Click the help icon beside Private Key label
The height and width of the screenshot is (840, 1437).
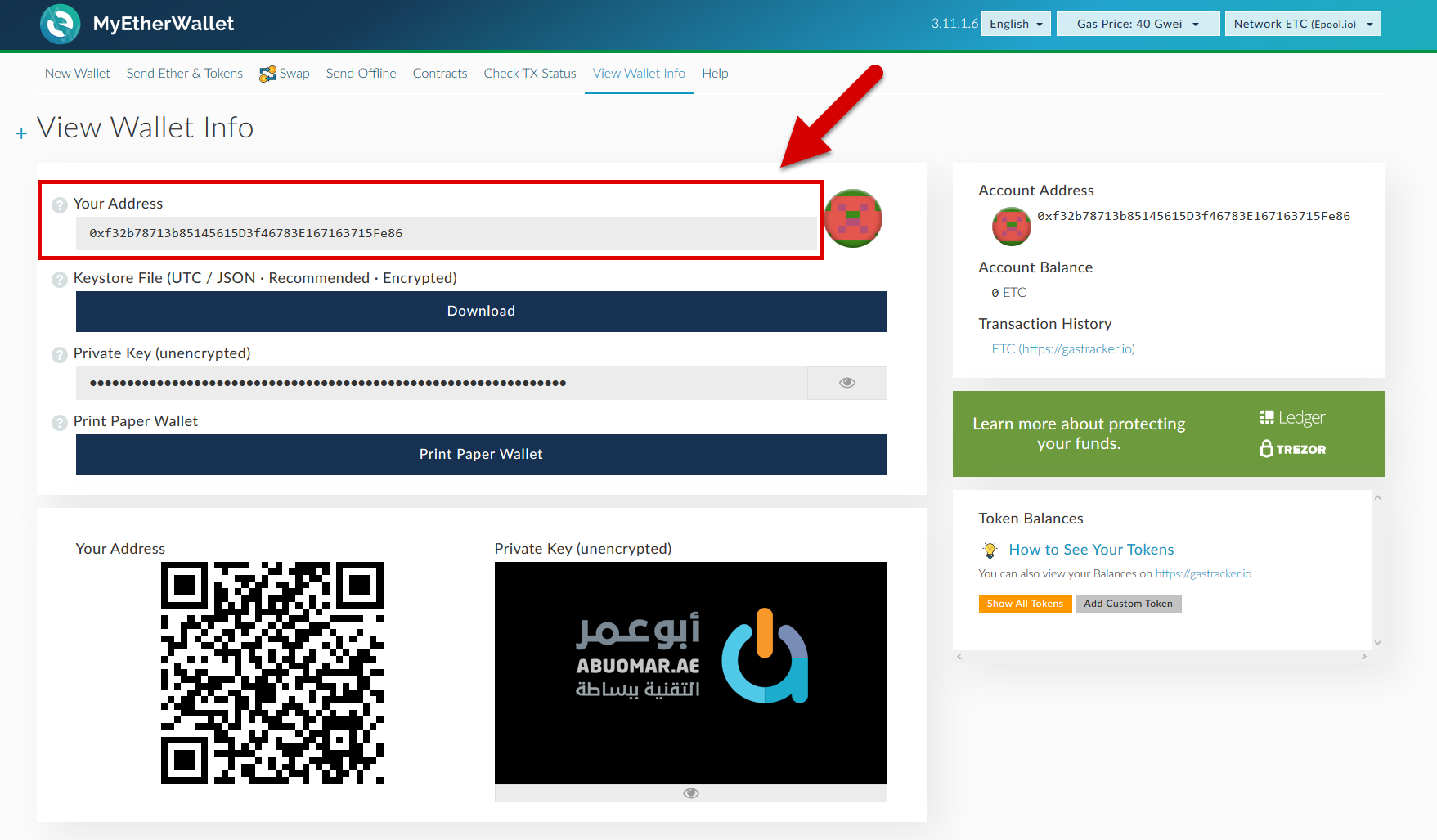(x=60, y=355)
